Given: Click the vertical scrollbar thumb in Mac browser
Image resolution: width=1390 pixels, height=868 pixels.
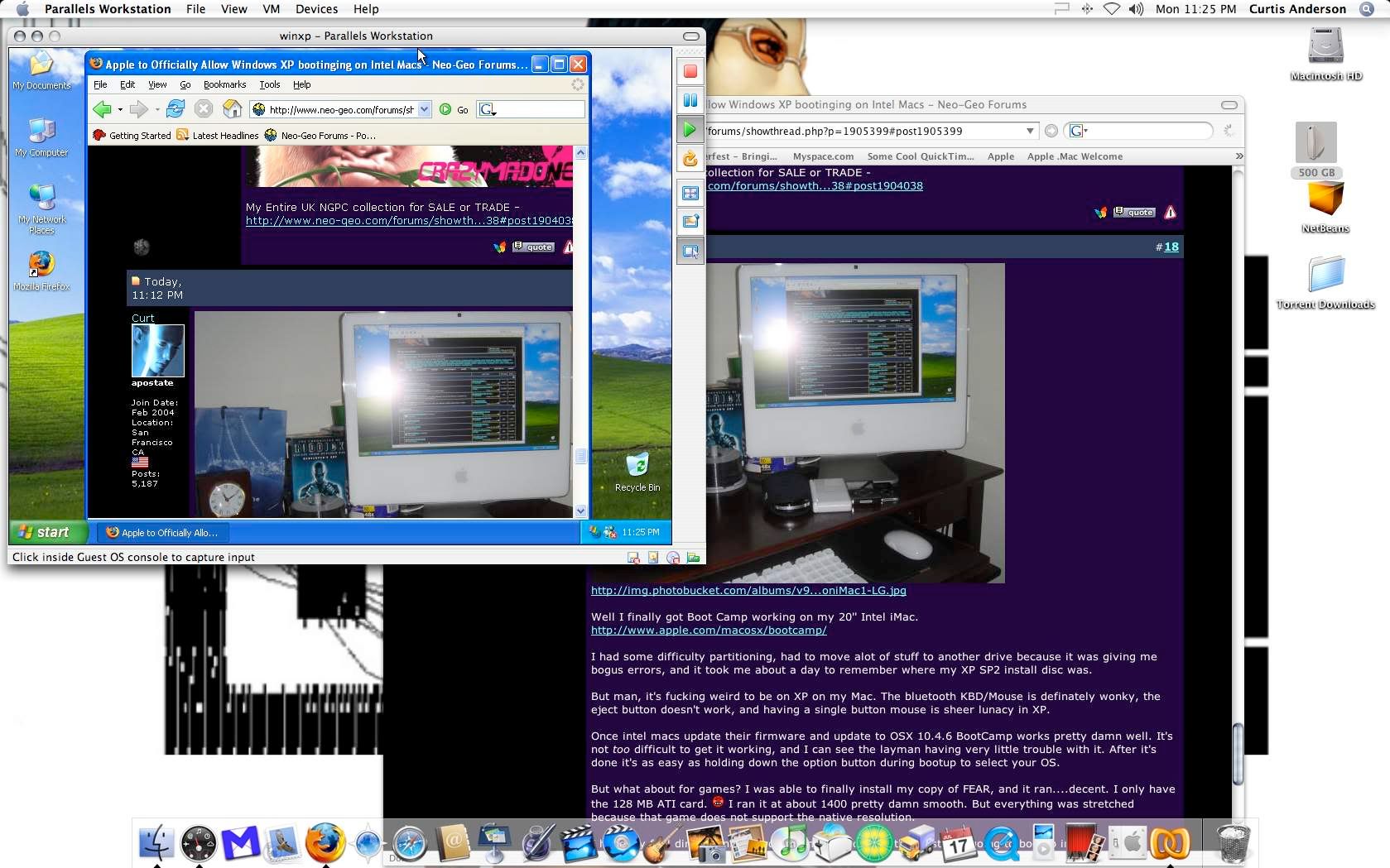Looking at the screenshot, I should (x=1238, y=753).
